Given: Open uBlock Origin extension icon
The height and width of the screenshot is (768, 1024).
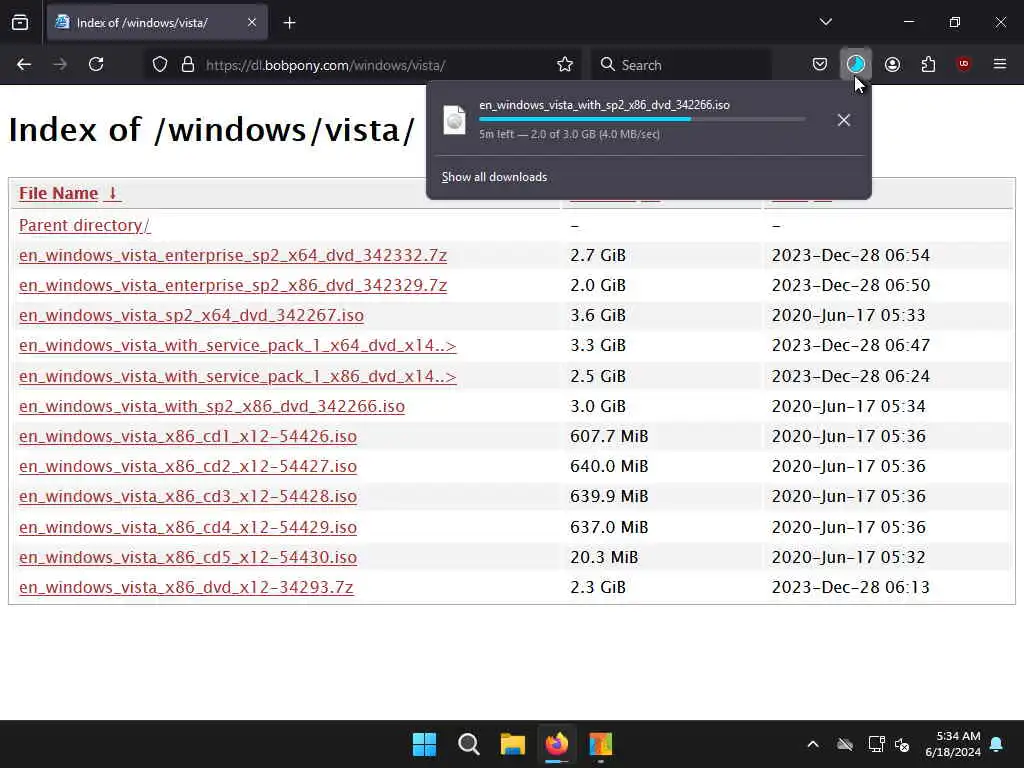Looking at the screenshot, I should pos(963,64).
